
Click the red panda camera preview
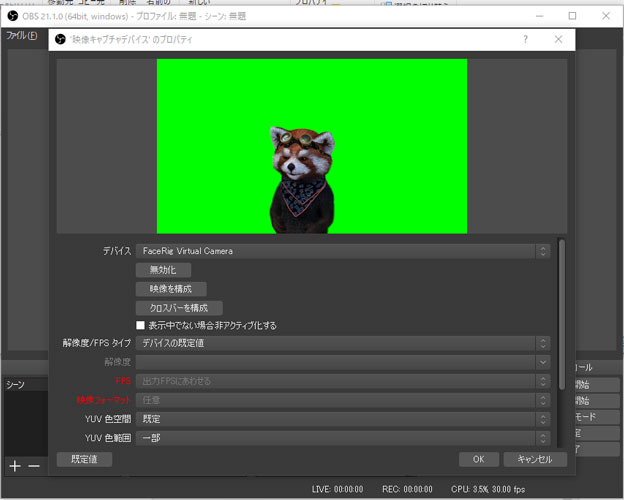(312, 146)
